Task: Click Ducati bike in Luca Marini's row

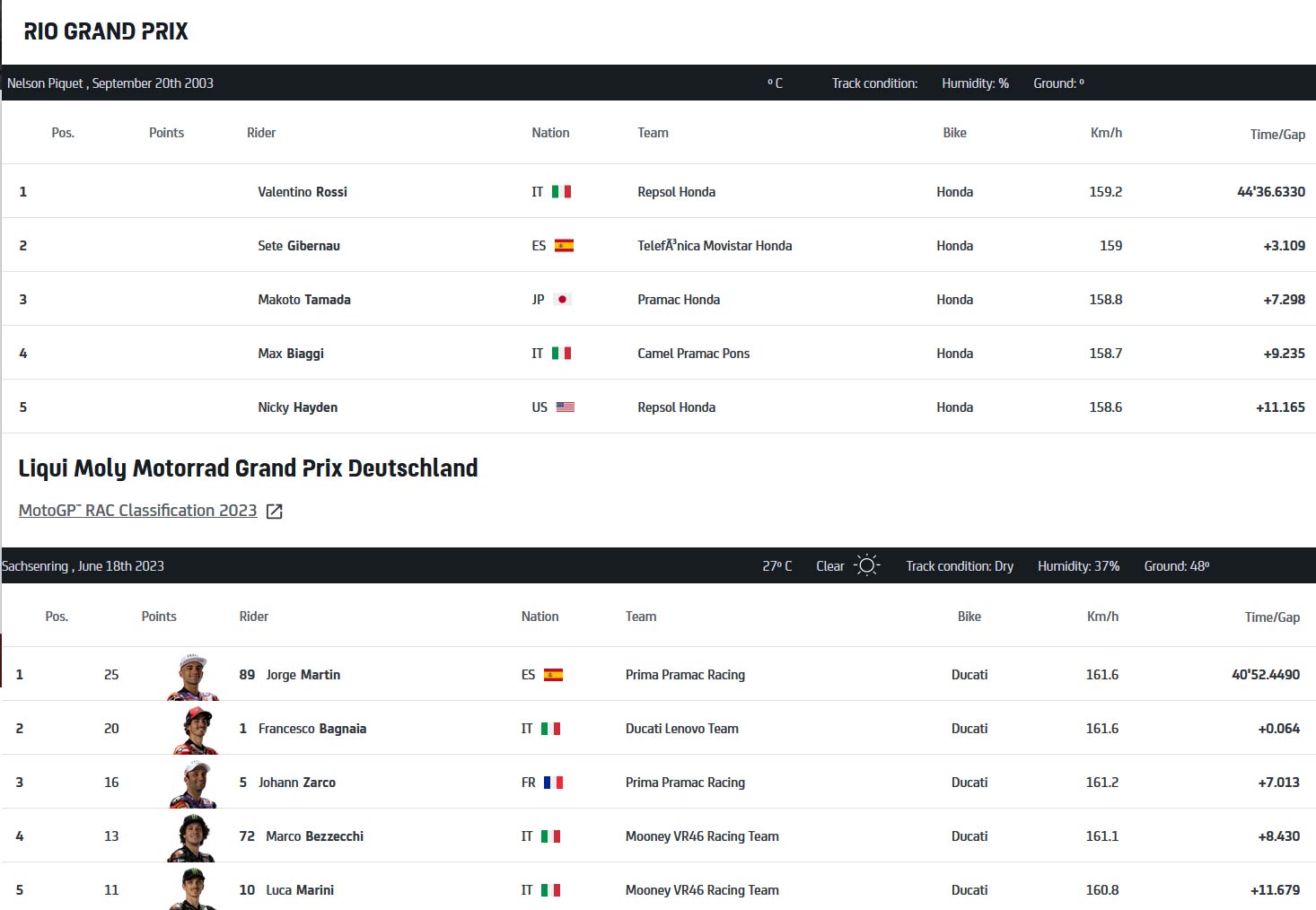Action: point(969,890)
